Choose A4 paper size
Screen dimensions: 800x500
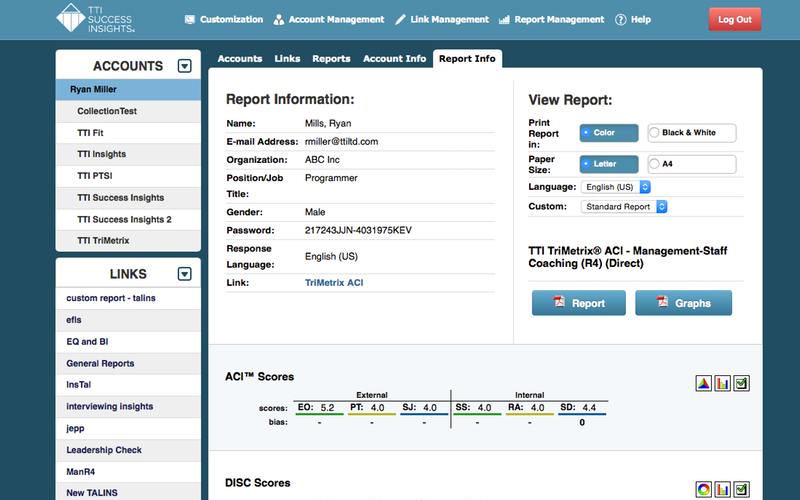click(x=692, y=164)
